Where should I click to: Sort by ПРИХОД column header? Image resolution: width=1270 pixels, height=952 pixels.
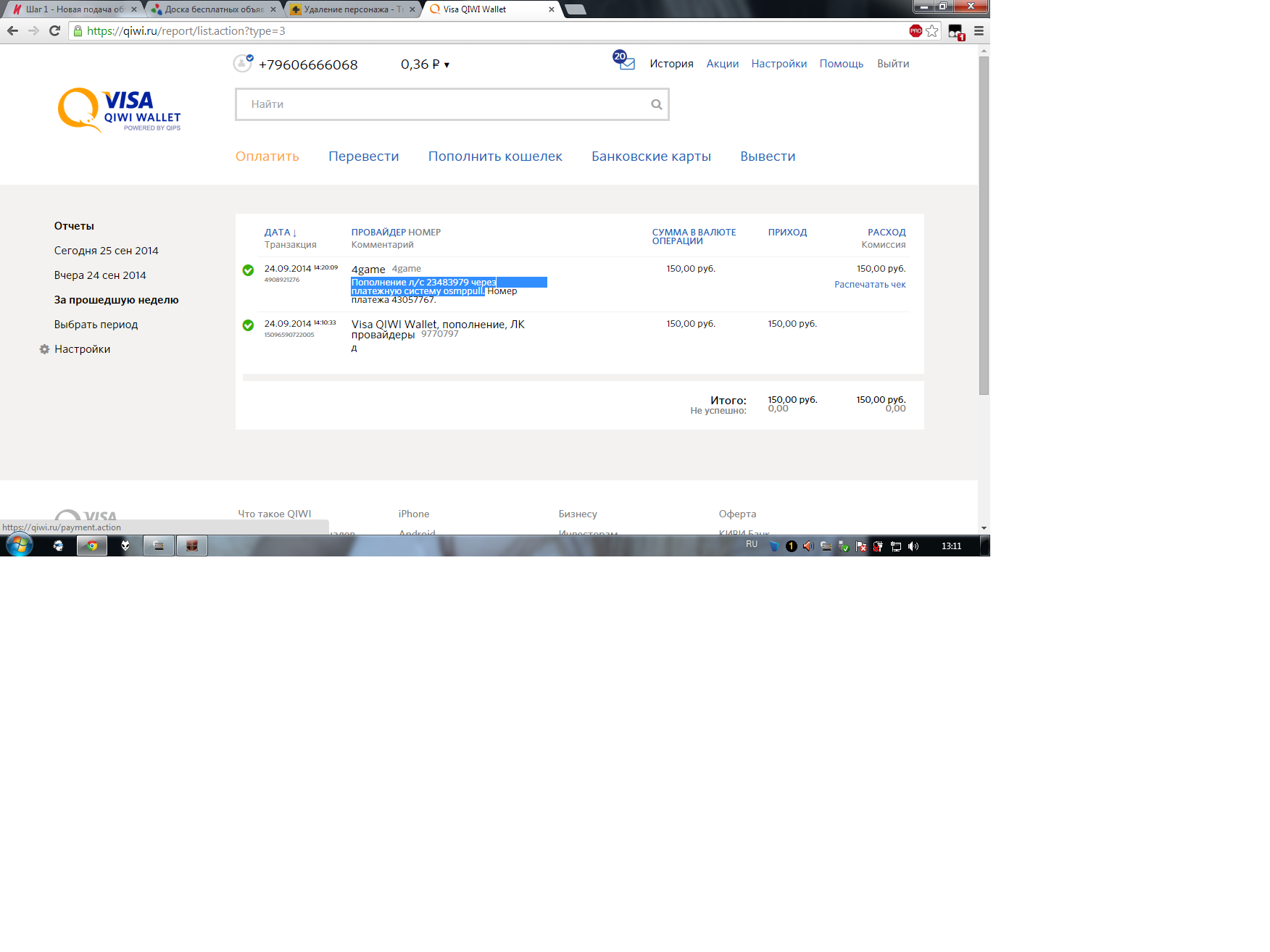click(x=787, y=233)
